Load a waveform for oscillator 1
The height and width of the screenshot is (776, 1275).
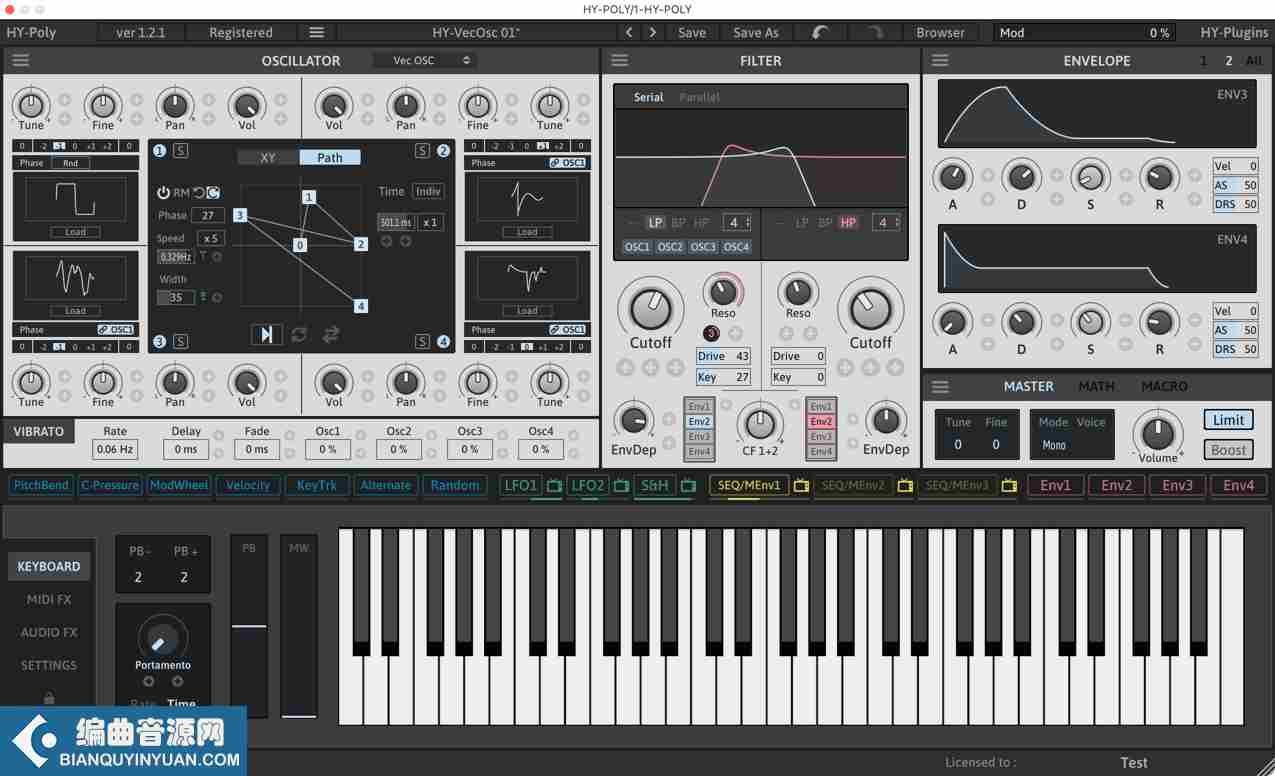point(75,232)
